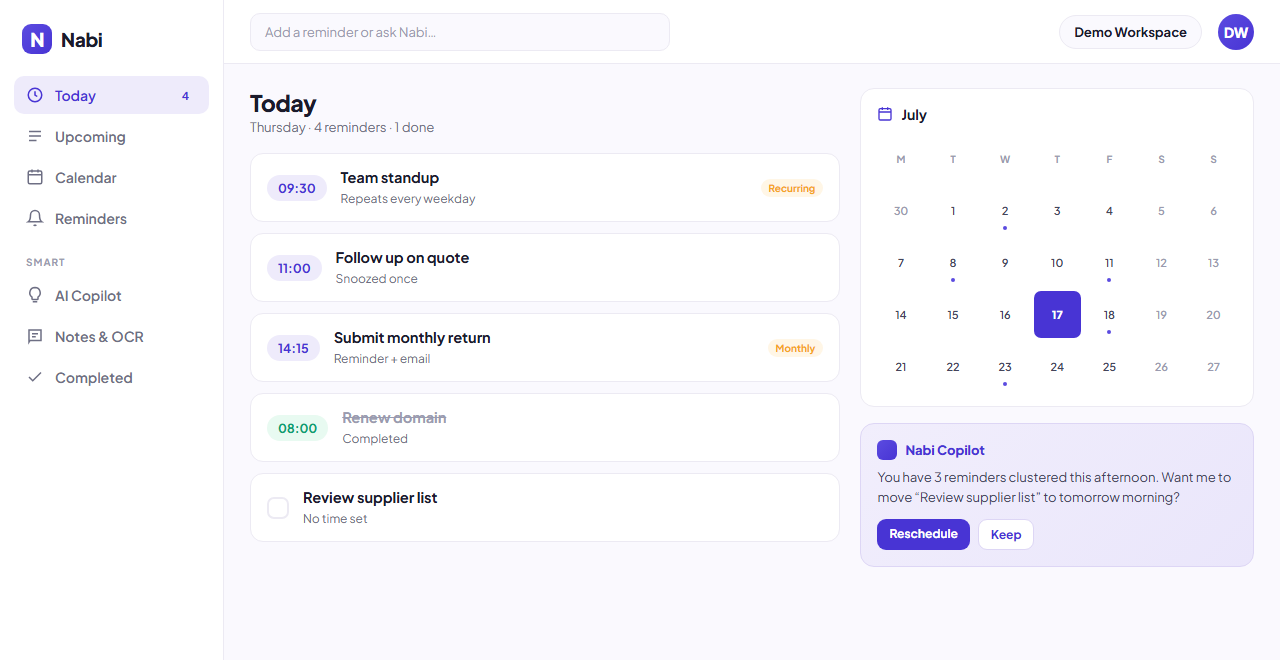Viewport: 1280px width, 660px height.
Task: Click the 09:30 time badge
Action: (297, 188)
